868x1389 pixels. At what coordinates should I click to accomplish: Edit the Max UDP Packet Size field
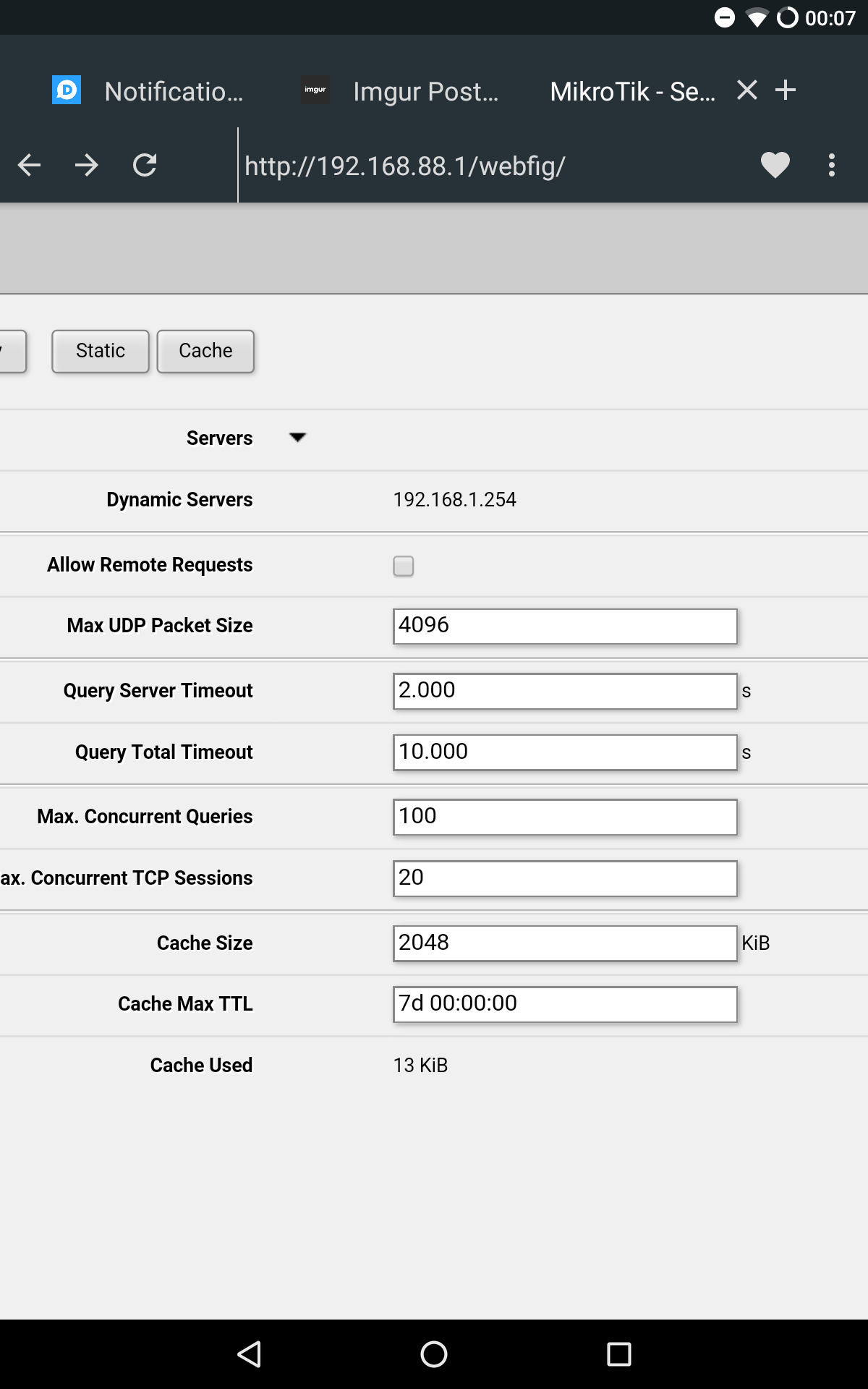[565, 626]
